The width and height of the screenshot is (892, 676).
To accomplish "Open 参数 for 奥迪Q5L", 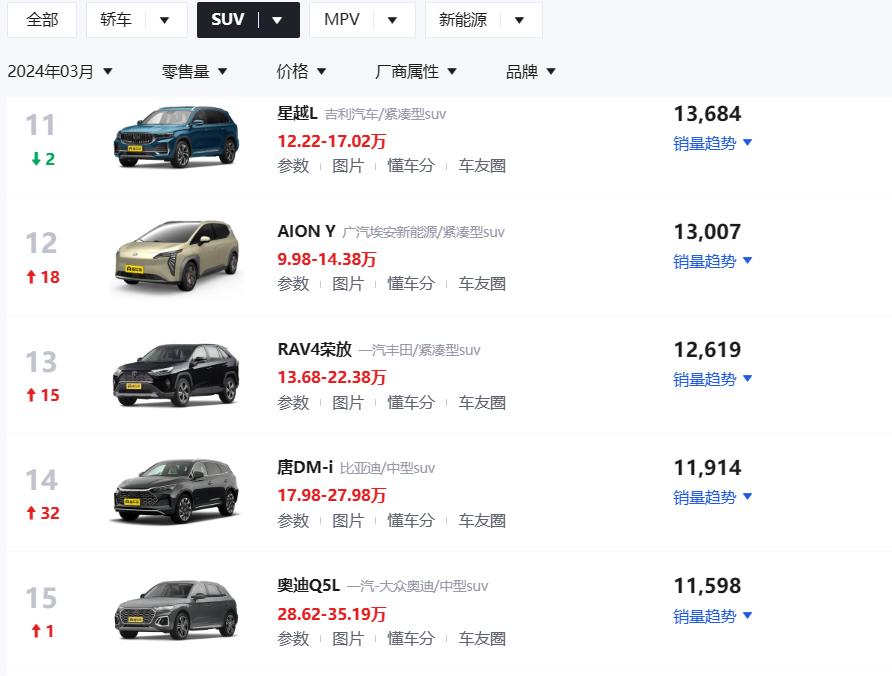I will coord(294,639).
